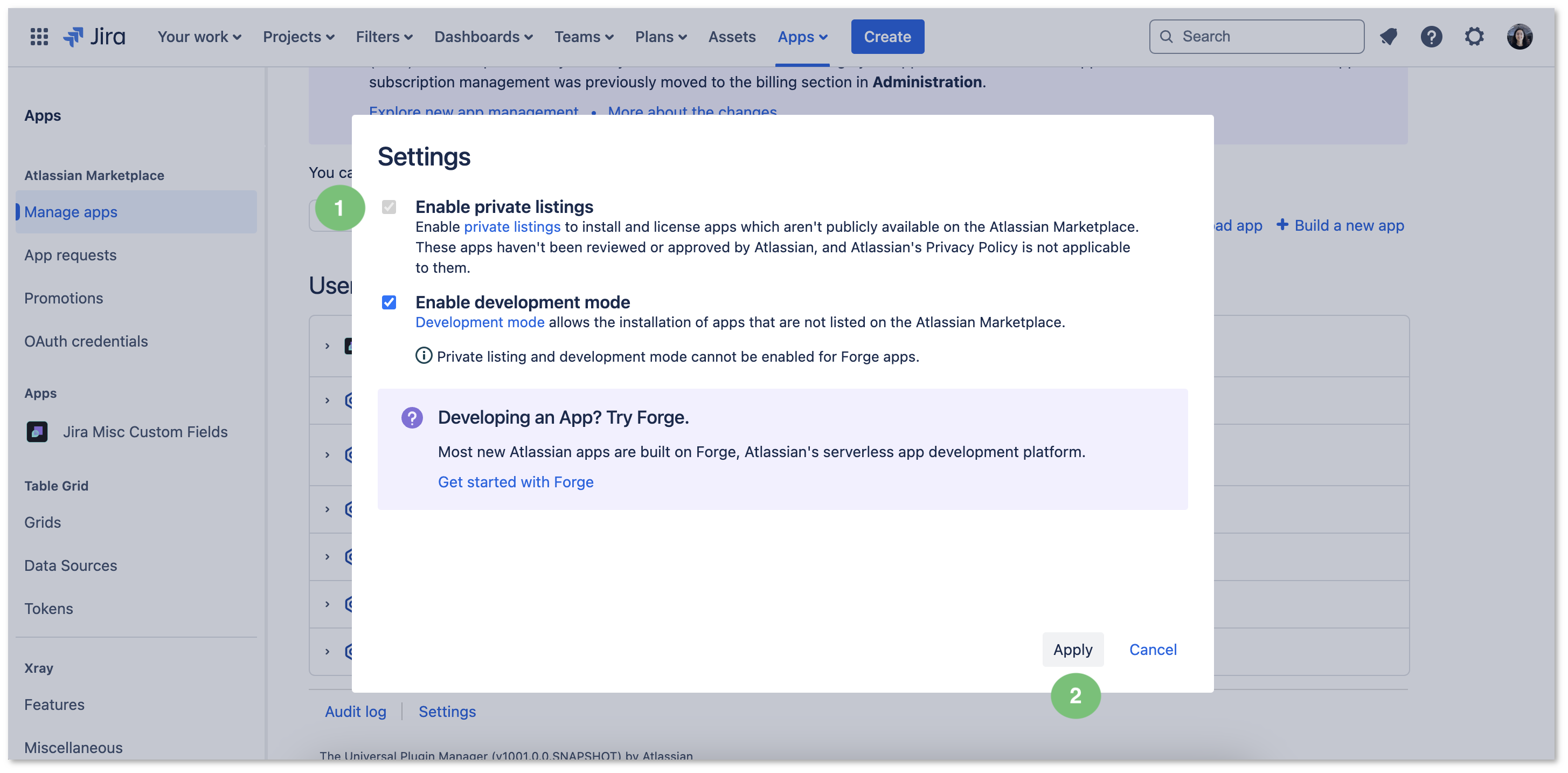
Task: Click the Enable development mode label text
Action: [522, 302]
